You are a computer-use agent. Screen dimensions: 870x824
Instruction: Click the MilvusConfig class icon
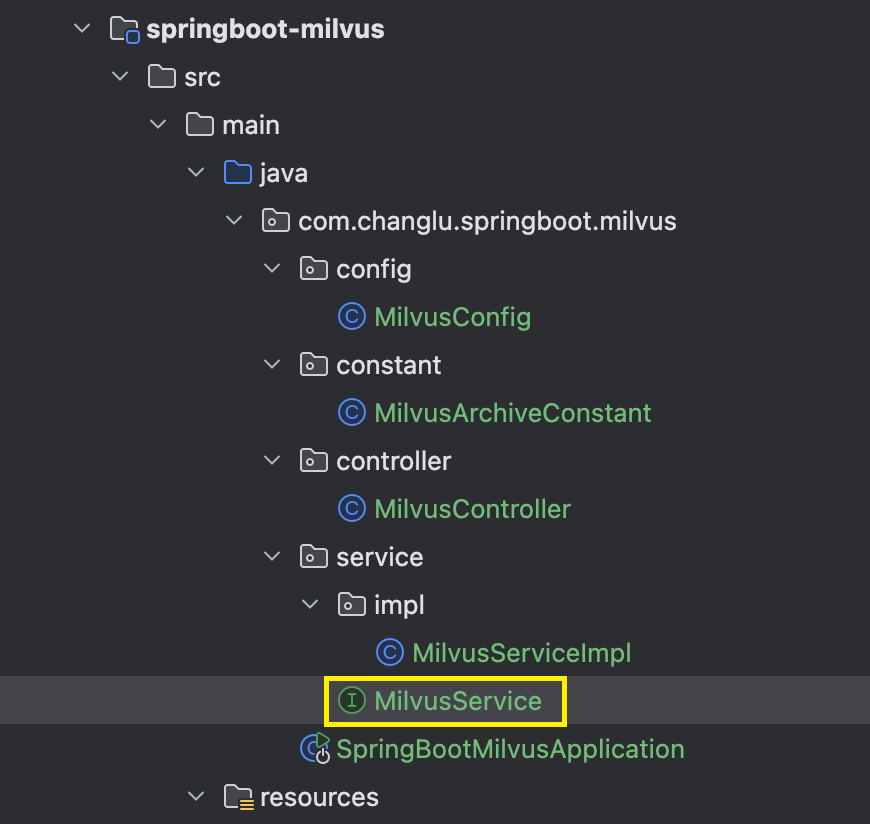[352, 317]
